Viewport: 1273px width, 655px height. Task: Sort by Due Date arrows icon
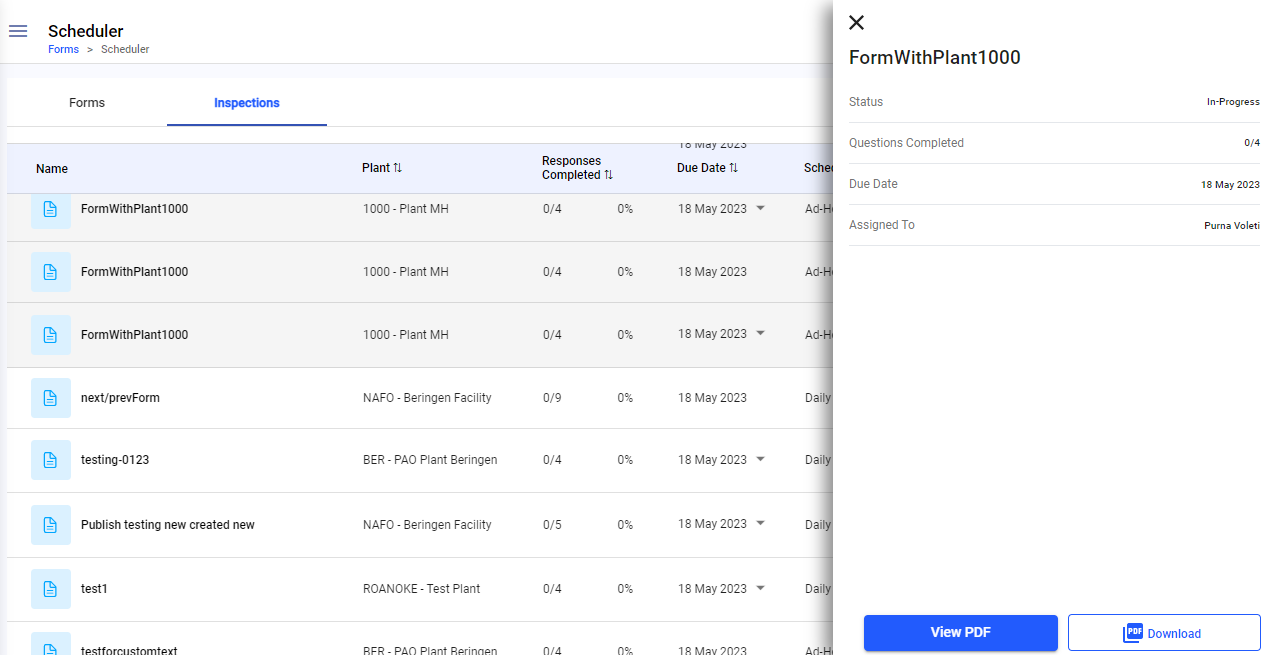(733, 168)
